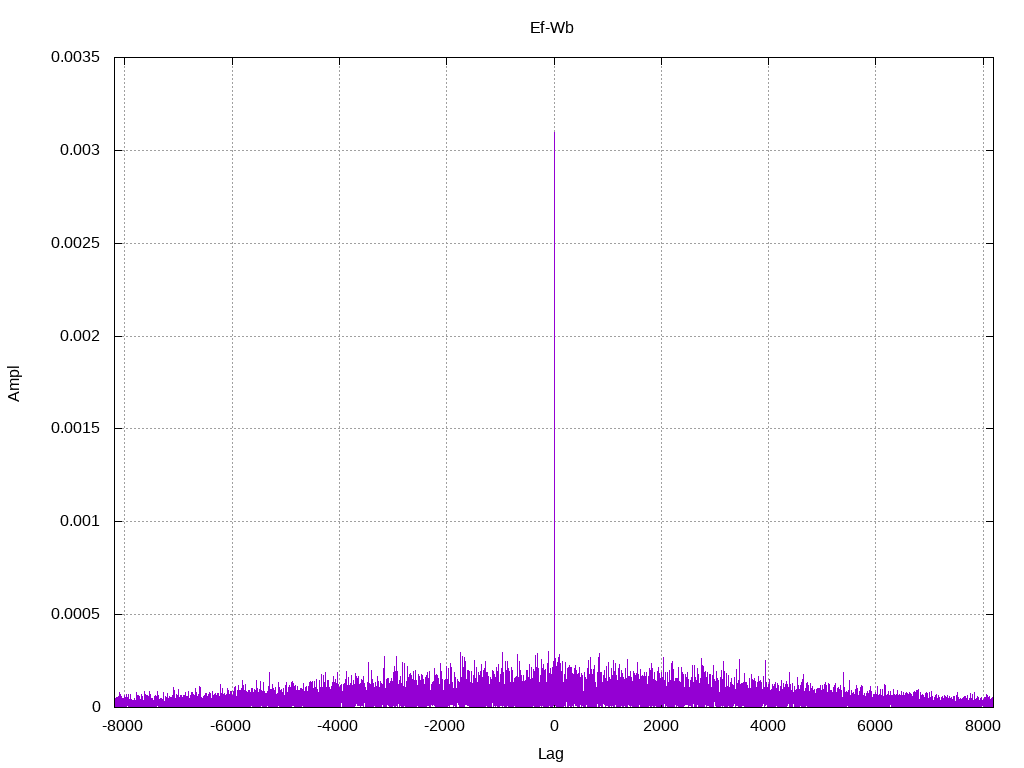Click the x-axis value -8000

click(x=123, y=726)
